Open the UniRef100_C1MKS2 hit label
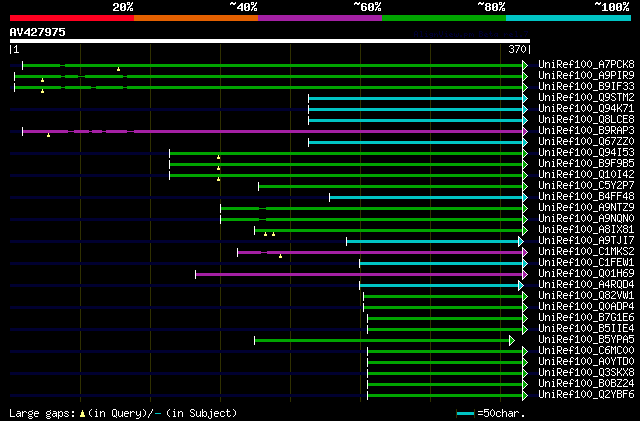640x421 pixels. click(x=586, y=252)
